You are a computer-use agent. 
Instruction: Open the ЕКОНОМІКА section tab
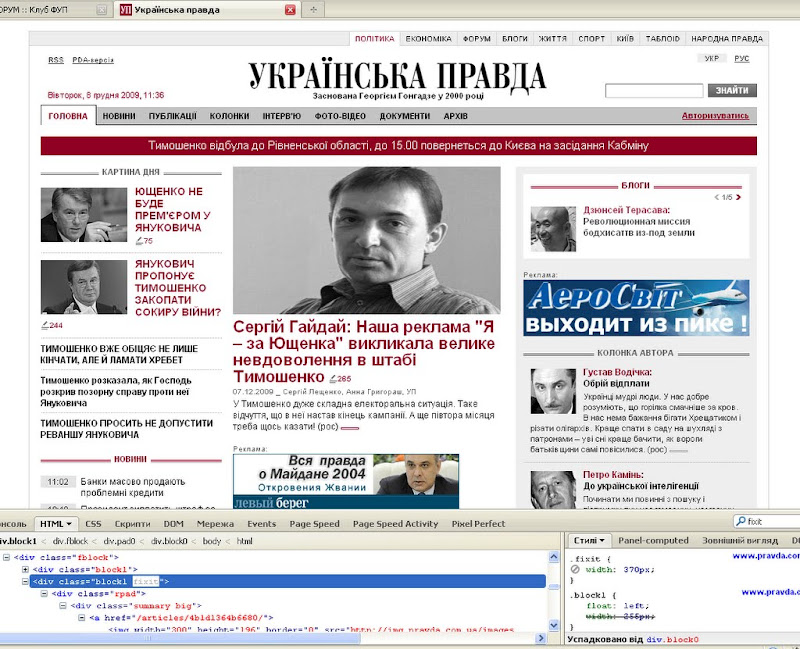430,37
